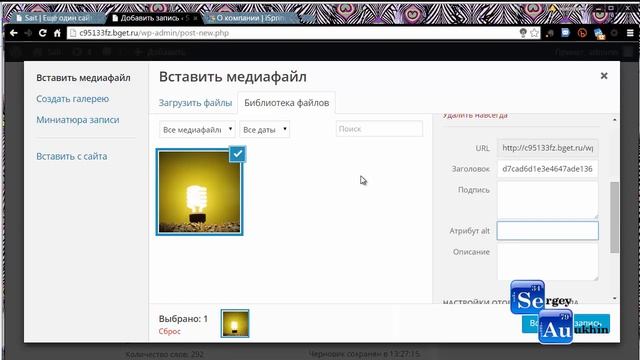This screenshot has width=640, height=360.
Task: Bookmark this page with the star icon
Action: (x=534, y=33)
